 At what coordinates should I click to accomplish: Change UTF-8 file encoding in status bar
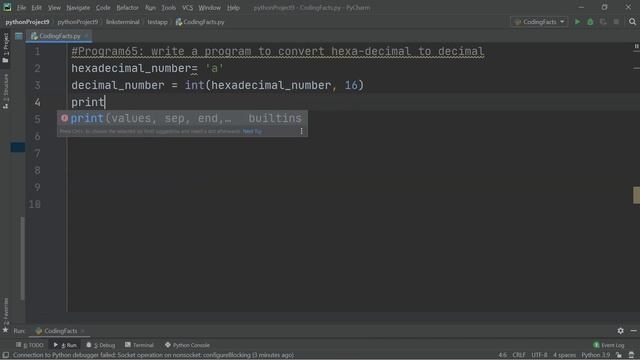(x=539, y=356)
